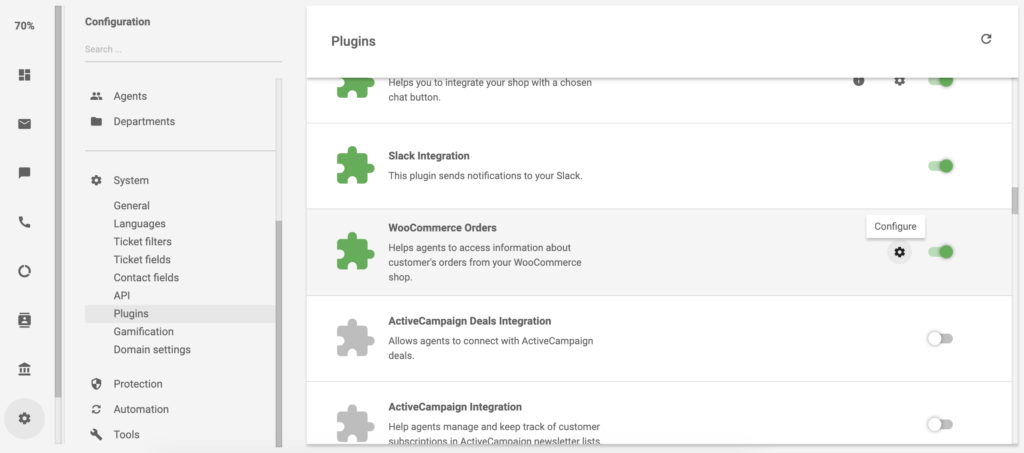Click the ActiveCampaign Integration title

[x=455, y=407]
